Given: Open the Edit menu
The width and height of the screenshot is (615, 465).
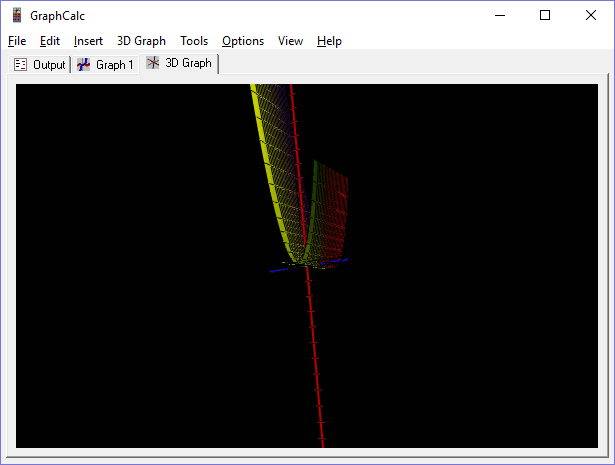Looking at the screenshot, I should 50,41.
